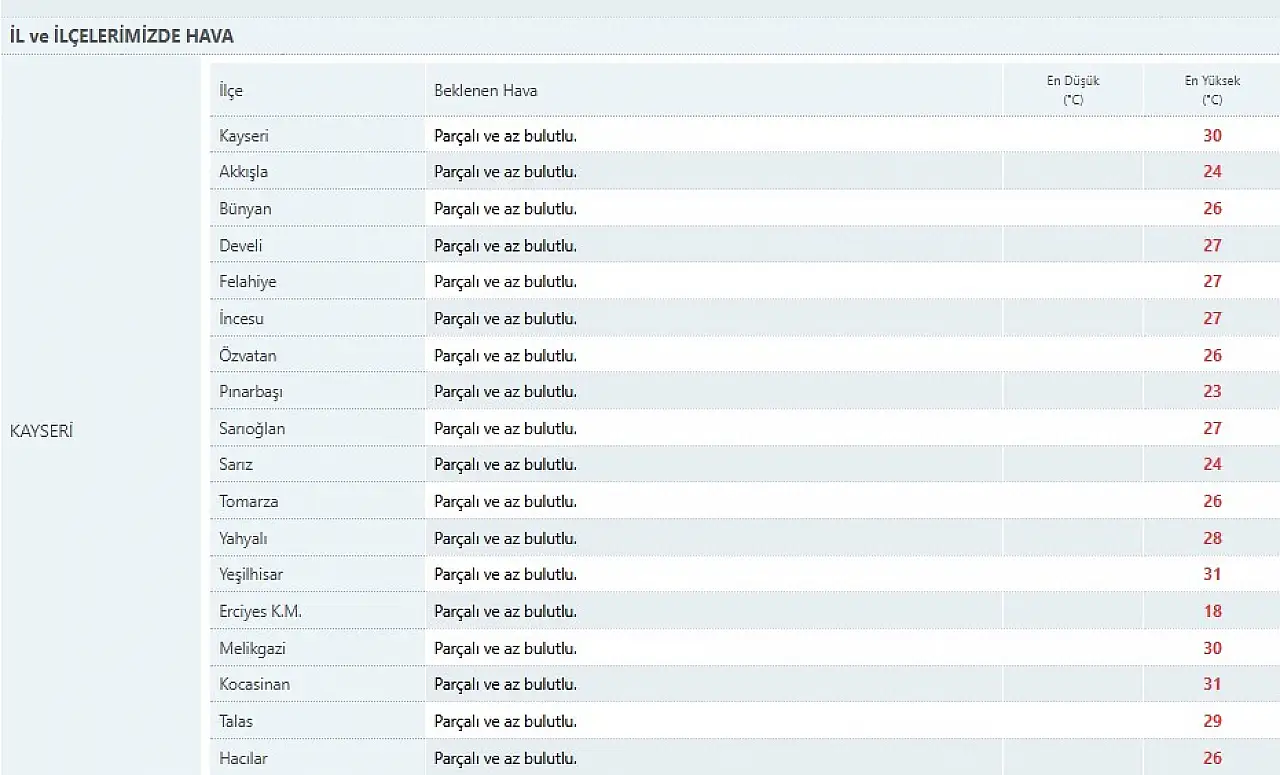The width and height of the screenshot is (1280, 775).
Task: Select the İncesu district name
Action: (242, 318)
